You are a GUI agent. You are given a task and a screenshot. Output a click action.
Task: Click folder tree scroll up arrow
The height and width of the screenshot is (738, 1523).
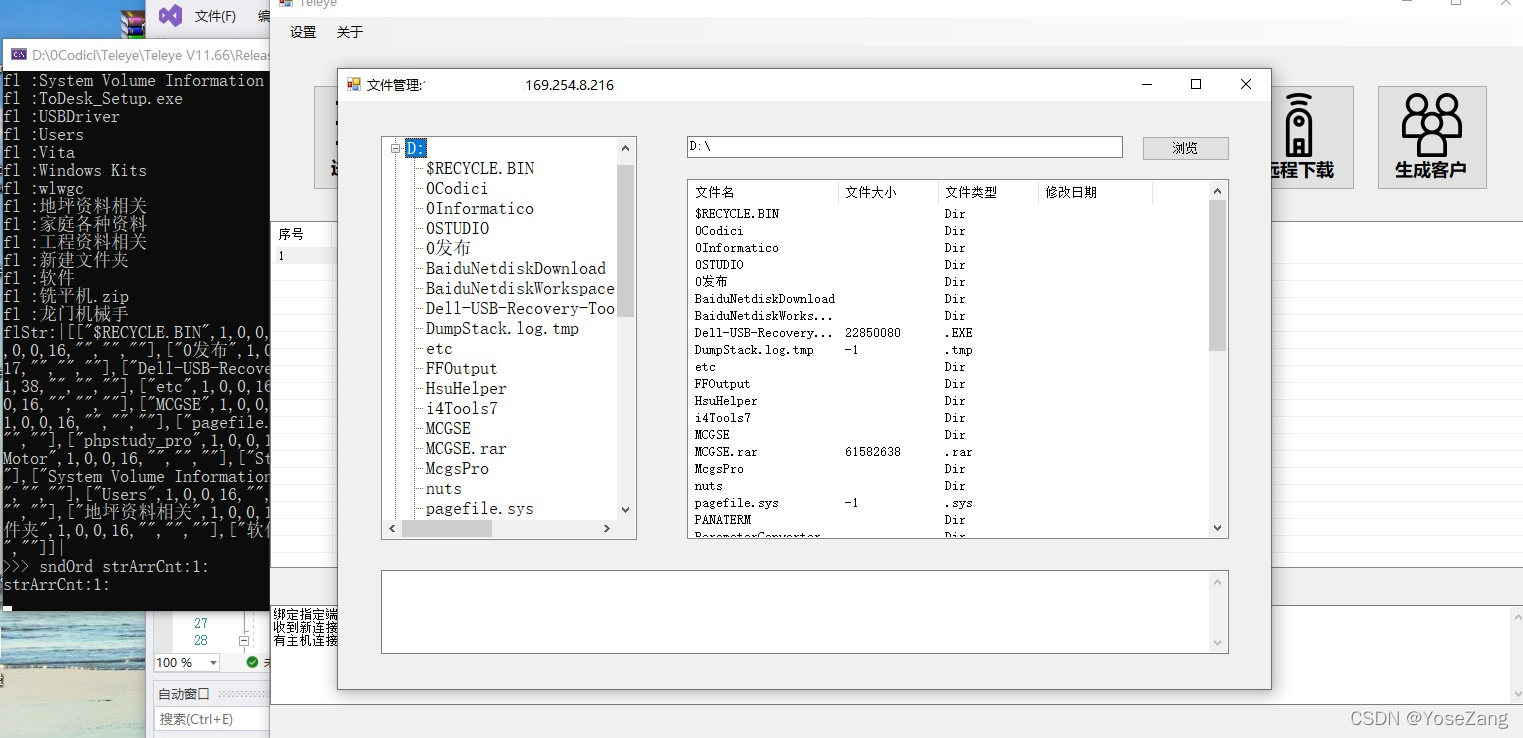[x=626, y=148]
